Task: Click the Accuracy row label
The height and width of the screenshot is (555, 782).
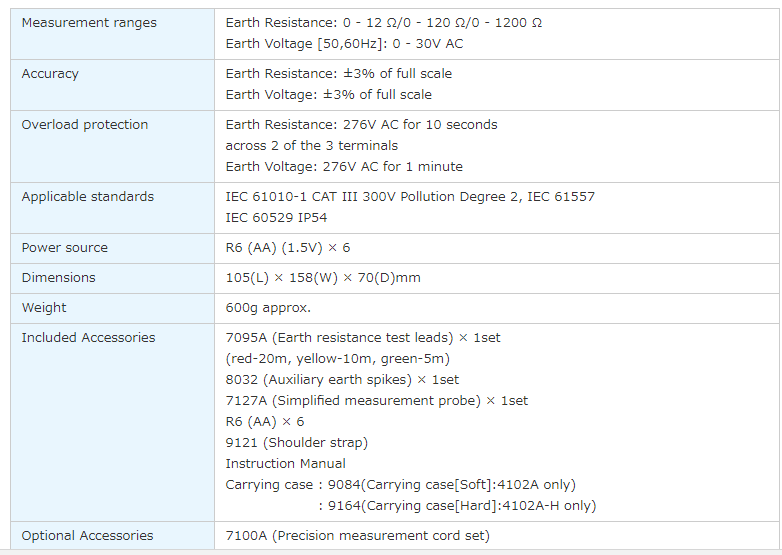Action: pyautogui.click(x=50, y=74)
